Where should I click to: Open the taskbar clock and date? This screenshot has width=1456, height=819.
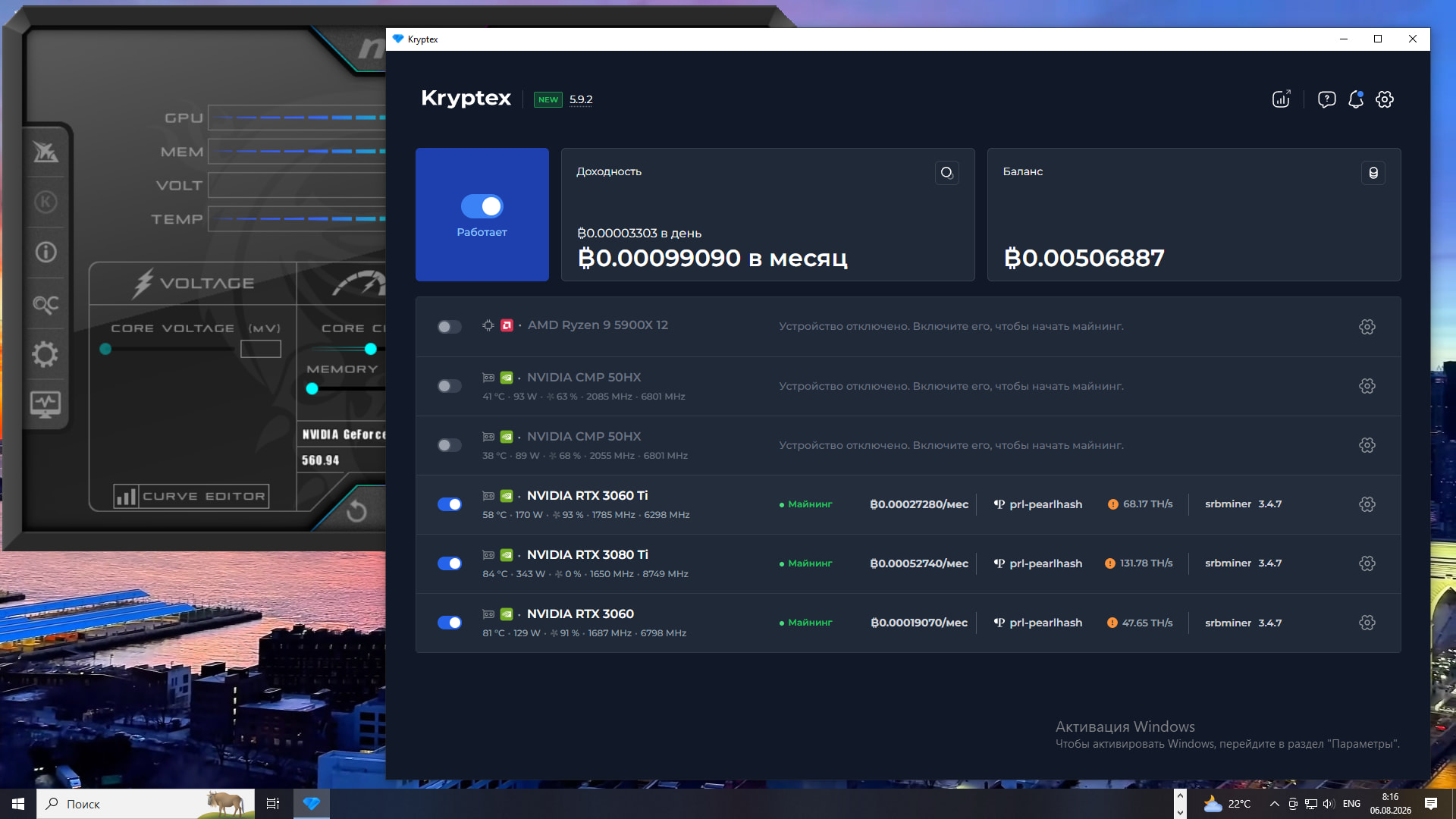pos(1390,804)
